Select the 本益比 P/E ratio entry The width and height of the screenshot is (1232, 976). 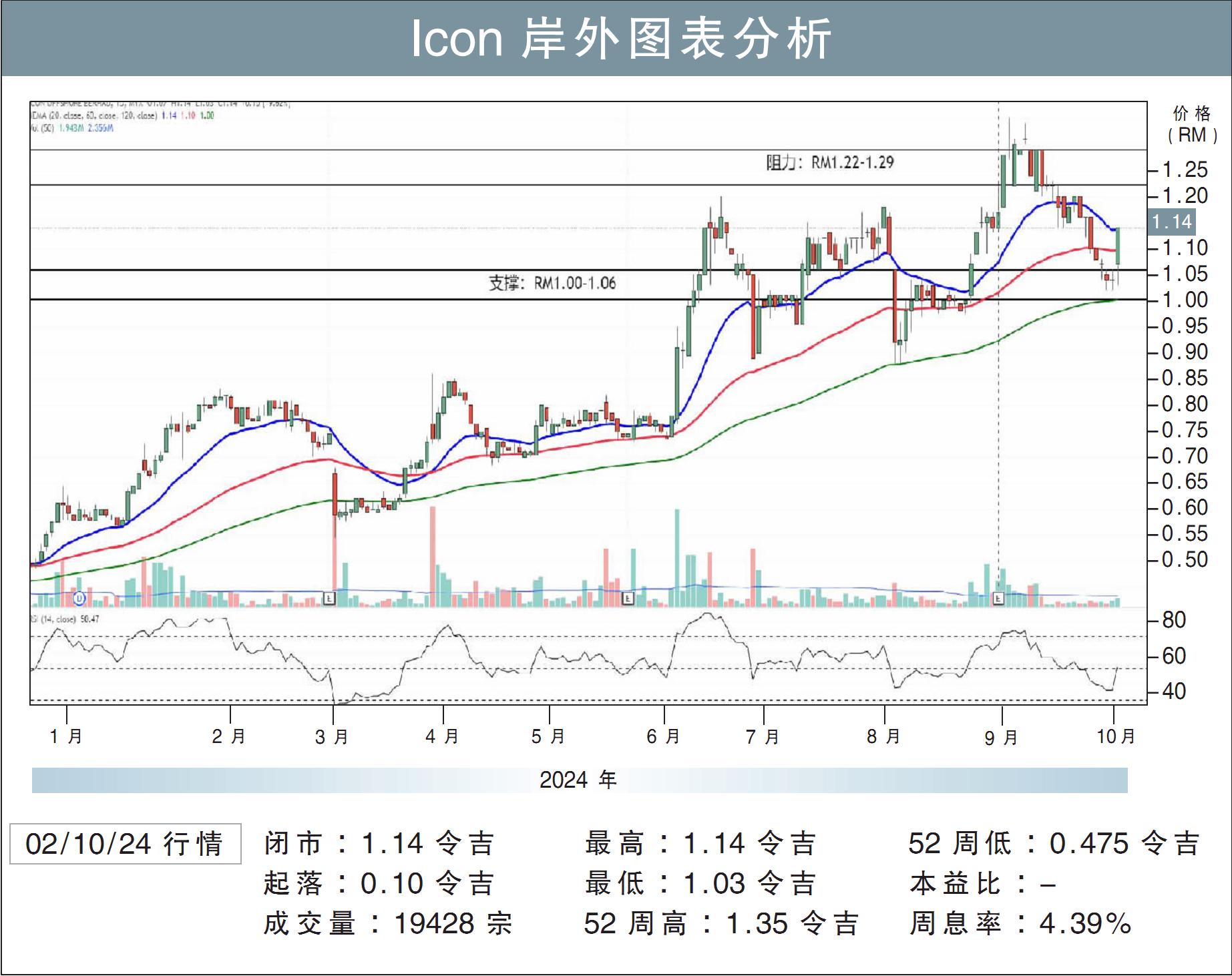pos(983,884)
